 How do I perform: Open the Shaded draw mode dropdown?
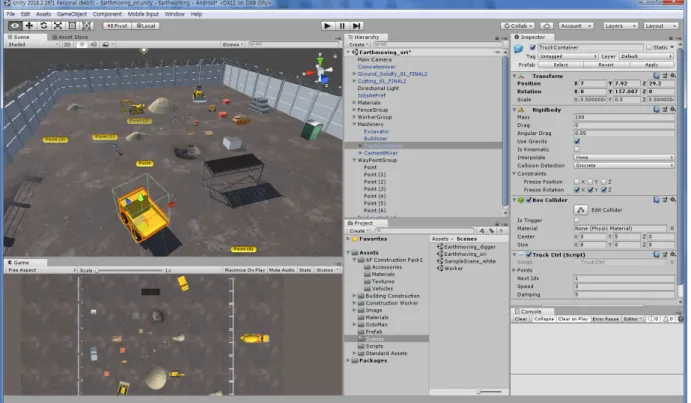click(32, 45)
